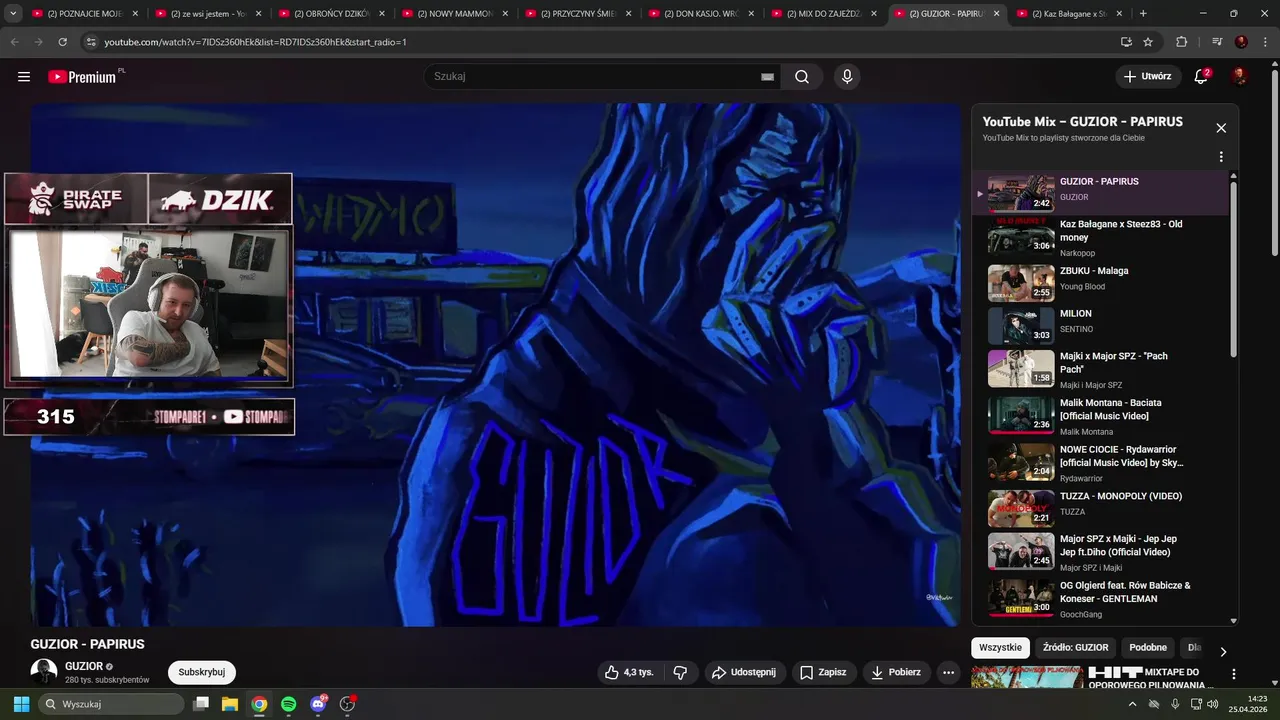Select the Wszystkie filter chip
Image resolution: width=1280 pixels, height=720 pixels.
[1000, 648]
